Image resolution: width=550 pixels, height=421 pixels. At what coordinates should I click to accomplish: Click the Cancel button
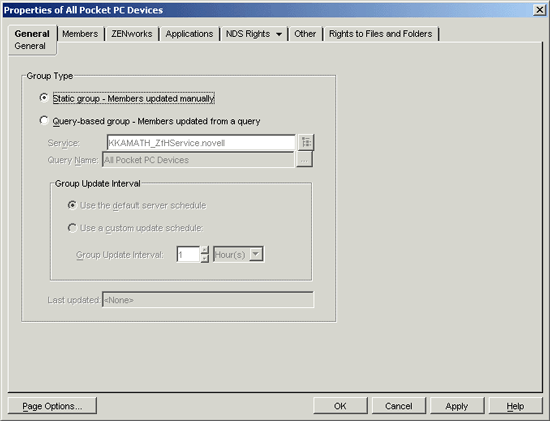[399, 406]
